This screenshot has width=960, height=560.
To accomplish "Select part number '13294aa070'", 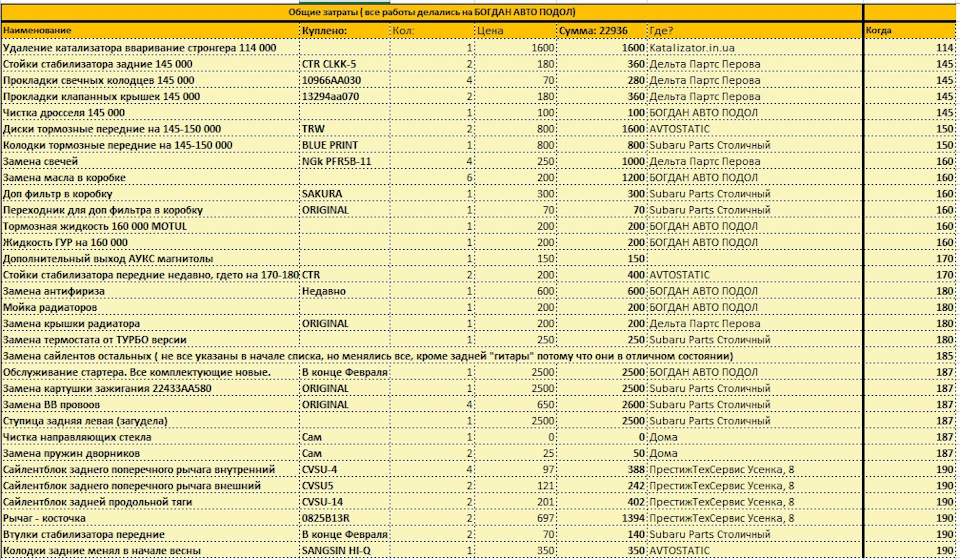I will (345, 97).
